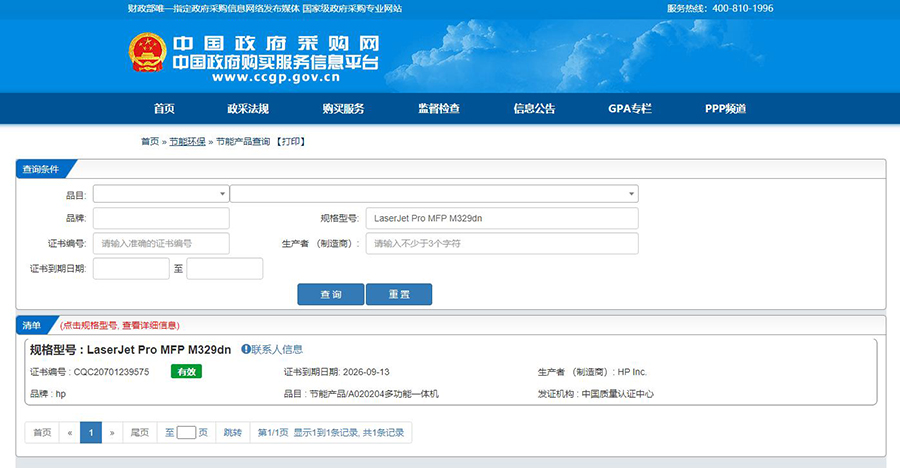The image size is (900, 468).
Task: Click the 证书到期日期 start date field
Action: [x=131, y=269]
